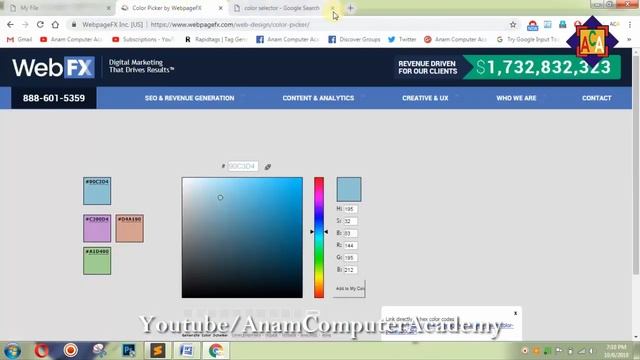Open the Discover Groups Facebook bookmark

coord(354,39)
